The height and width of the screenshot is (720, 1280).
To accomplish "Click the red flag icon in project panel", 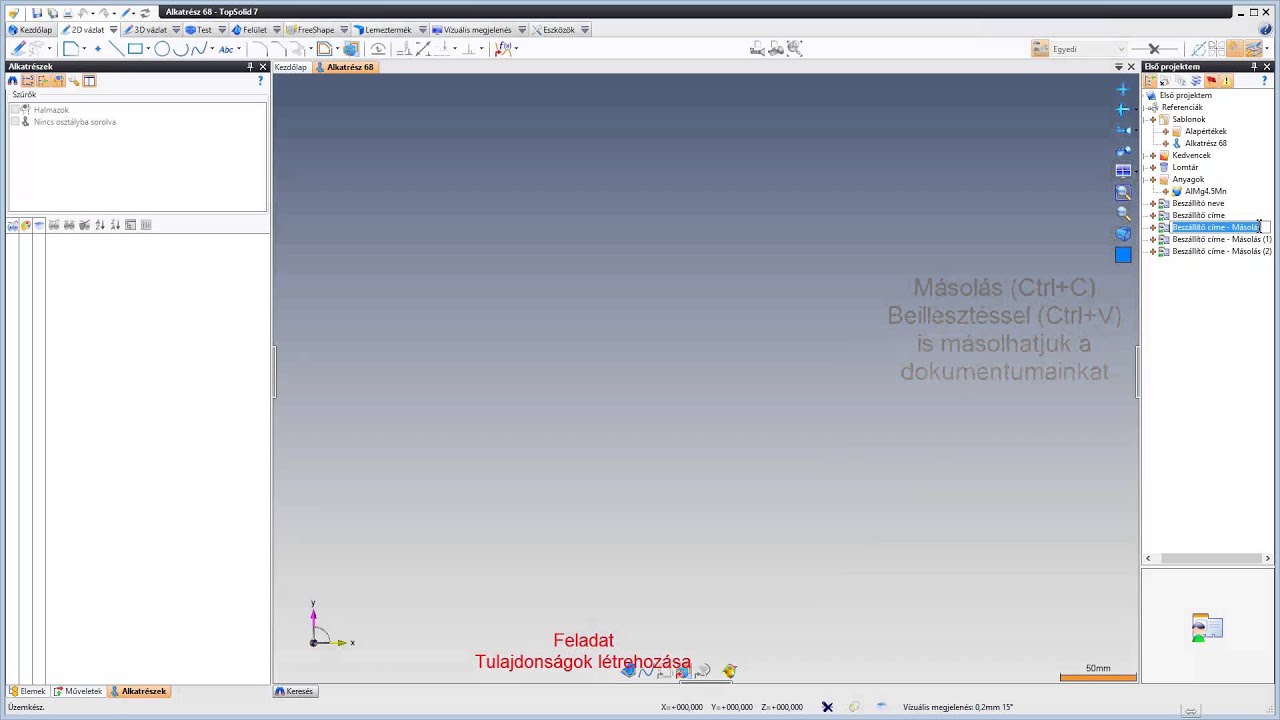I will coord(1211,81).
